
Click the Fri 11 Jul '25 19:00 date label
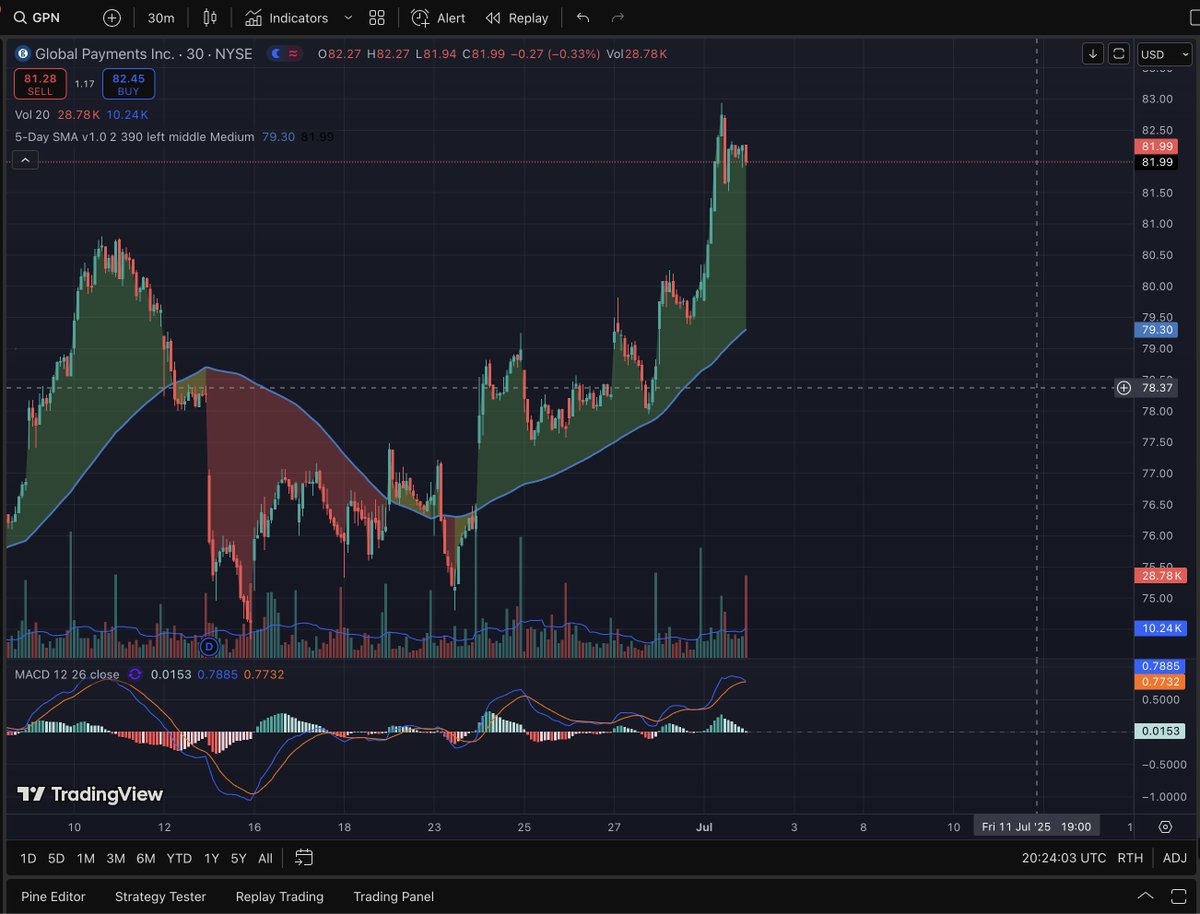tap(1036, 827)
